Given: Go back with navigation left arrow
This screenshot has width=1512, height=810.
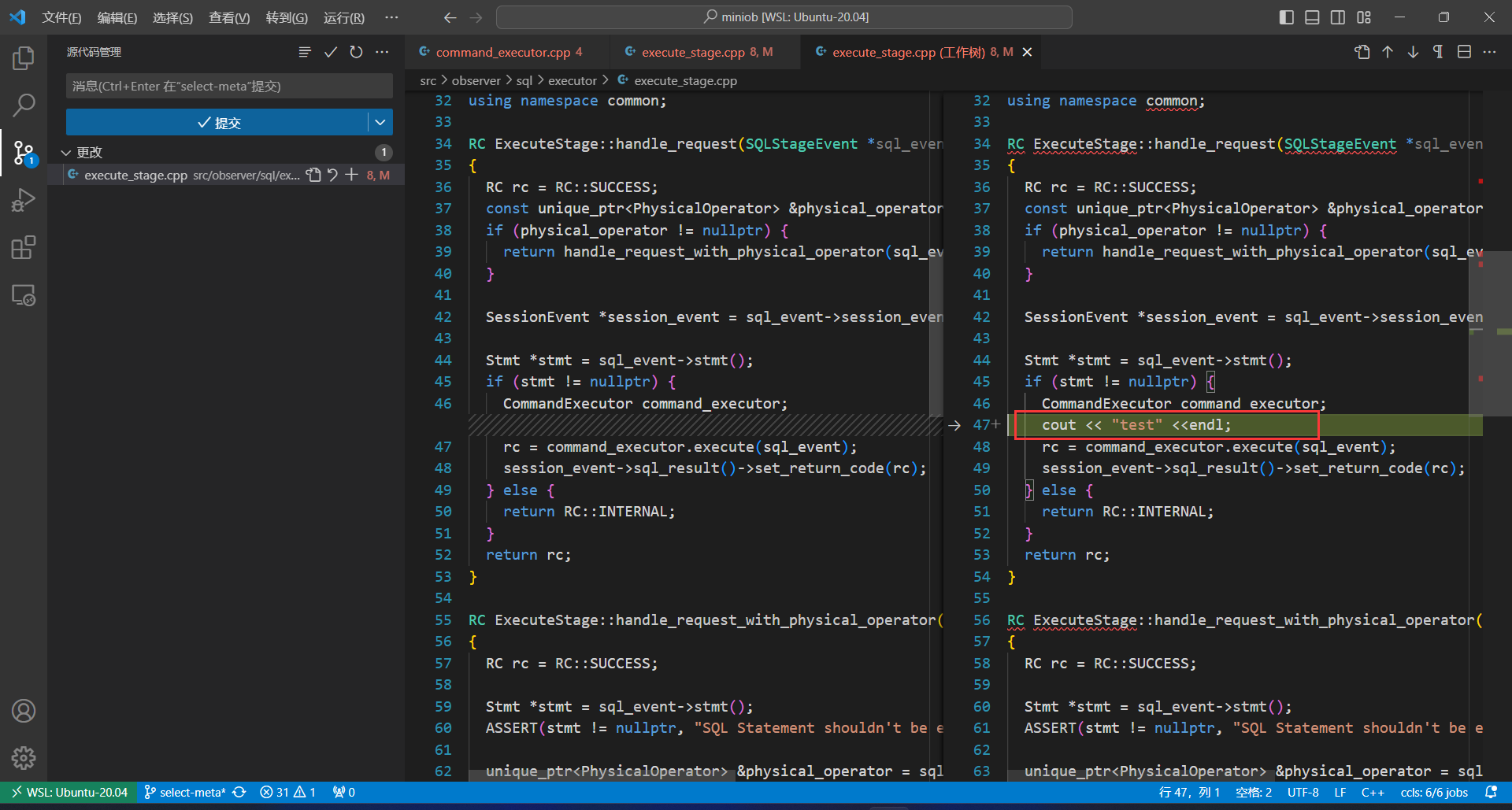Looking at the screenshot, I should click(x=450, y=17).
